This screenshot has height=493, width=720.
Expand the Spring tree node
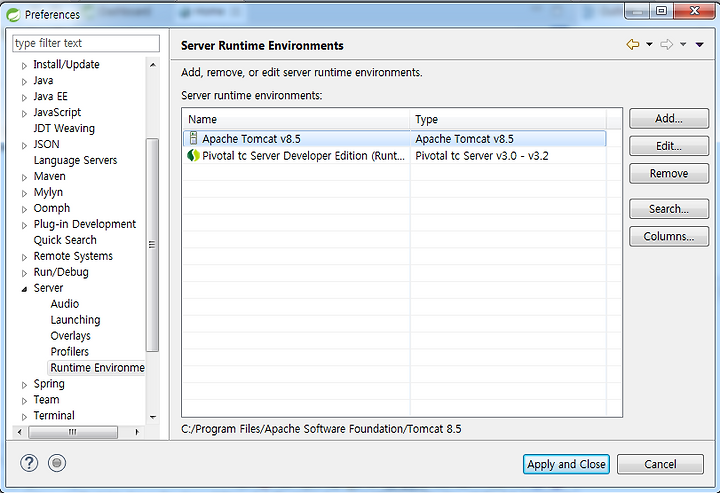pos(24,385)
